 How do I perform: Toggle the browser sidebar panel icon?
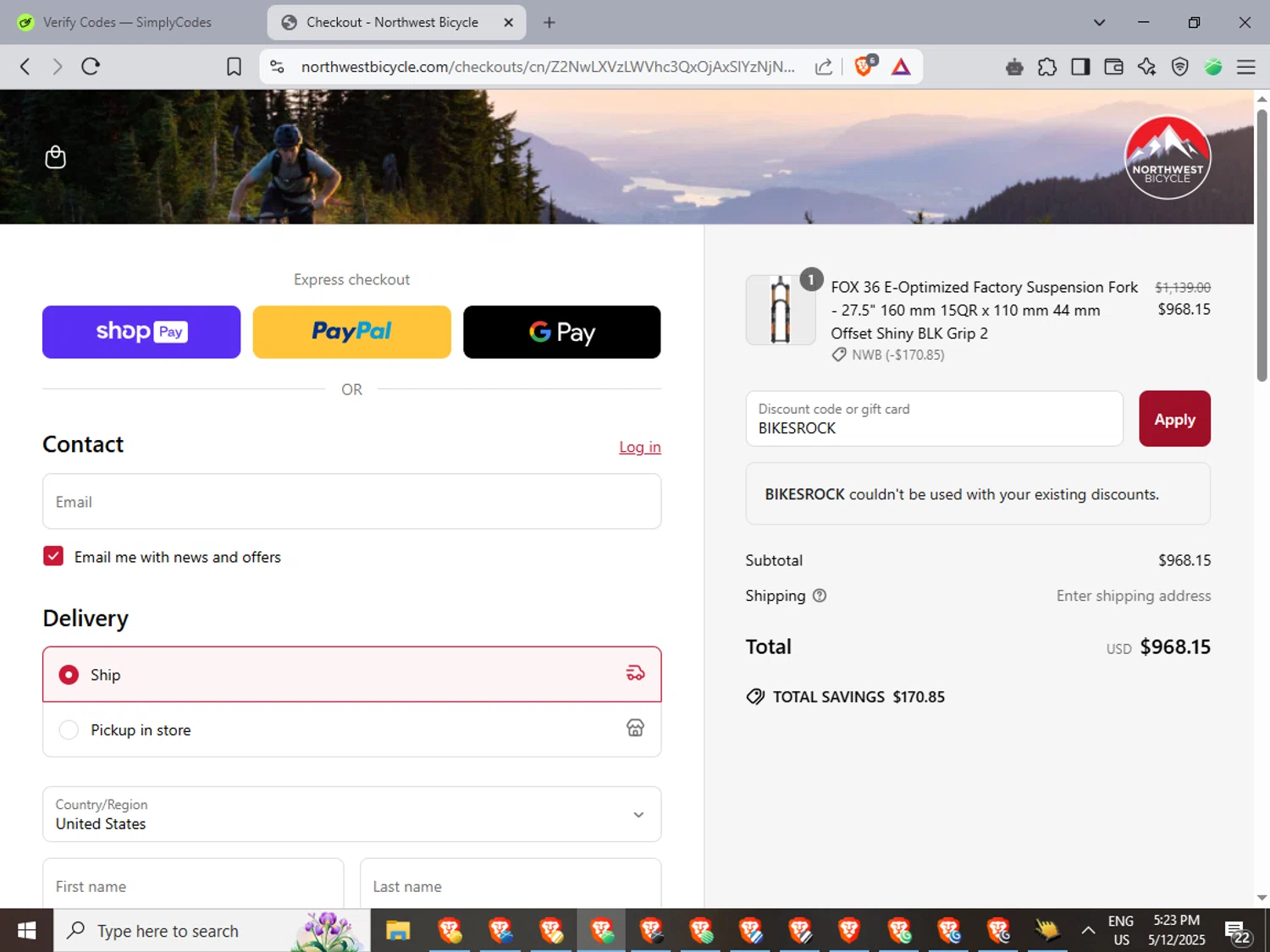point(1080,67)
